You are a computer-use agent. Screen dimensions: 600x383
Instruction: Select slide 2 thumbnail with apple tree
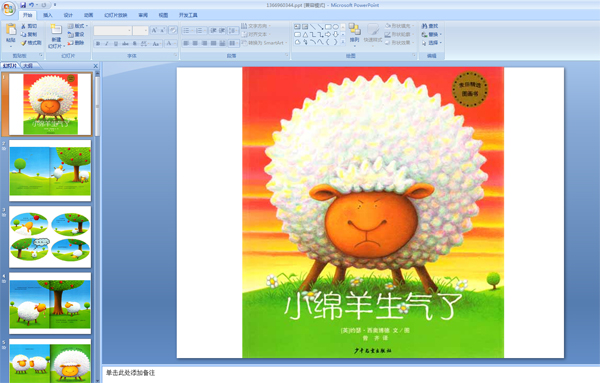tap(50, 170)
